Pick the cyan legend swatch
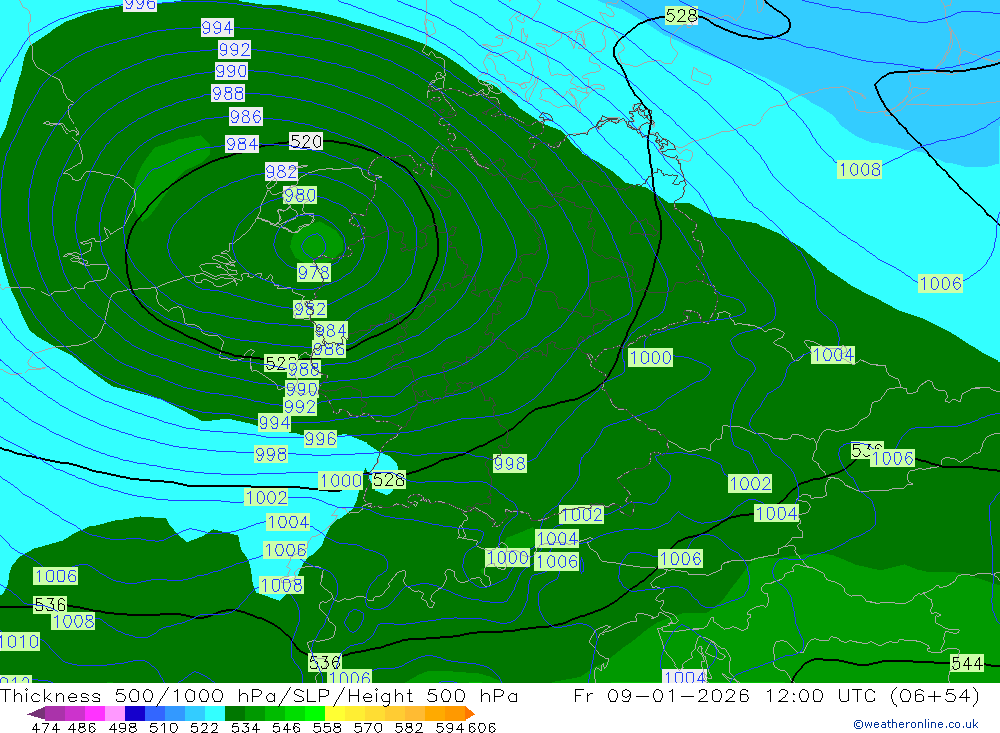 (215, 713)
